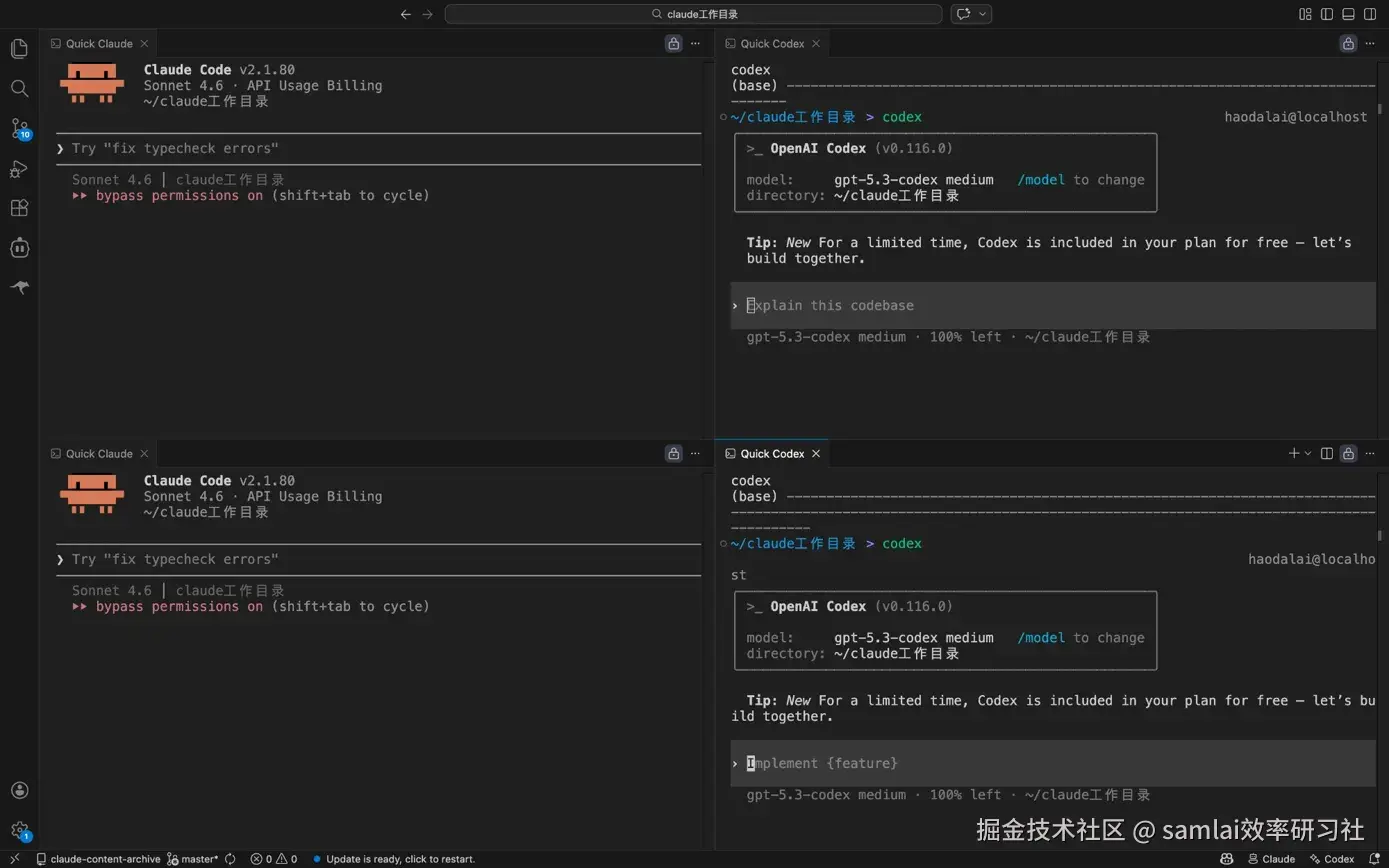Open the Extensions view

click(x=19, y=208)
